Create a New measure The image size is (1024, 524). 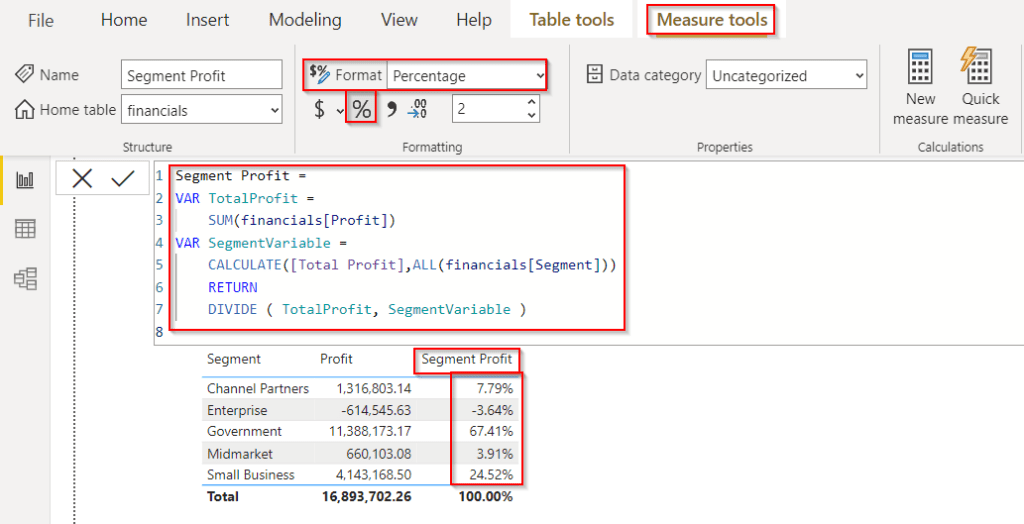pyautogui.click(x=920, y=88)
